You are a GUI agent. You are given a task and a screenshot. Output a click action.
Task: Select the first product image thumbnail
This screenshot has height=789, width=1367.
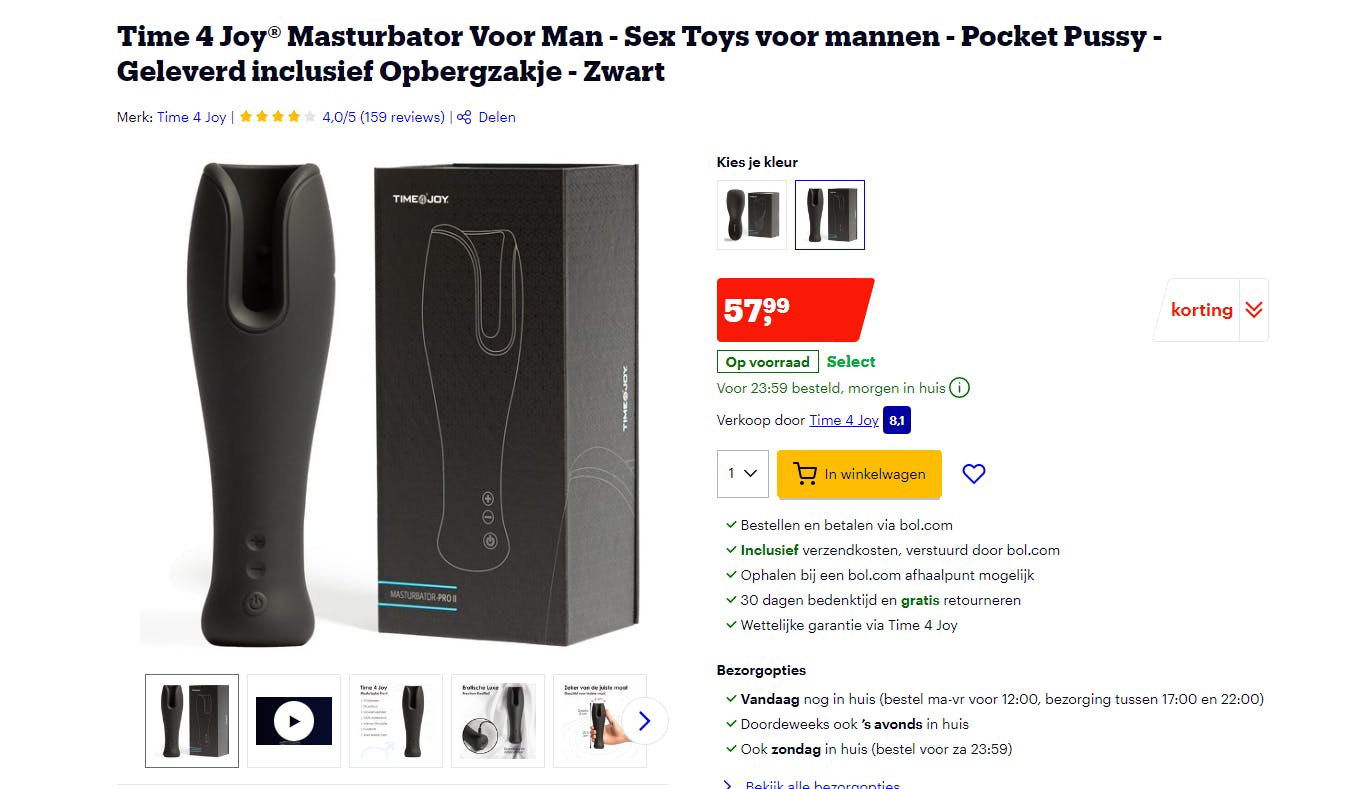click(192, 721)
